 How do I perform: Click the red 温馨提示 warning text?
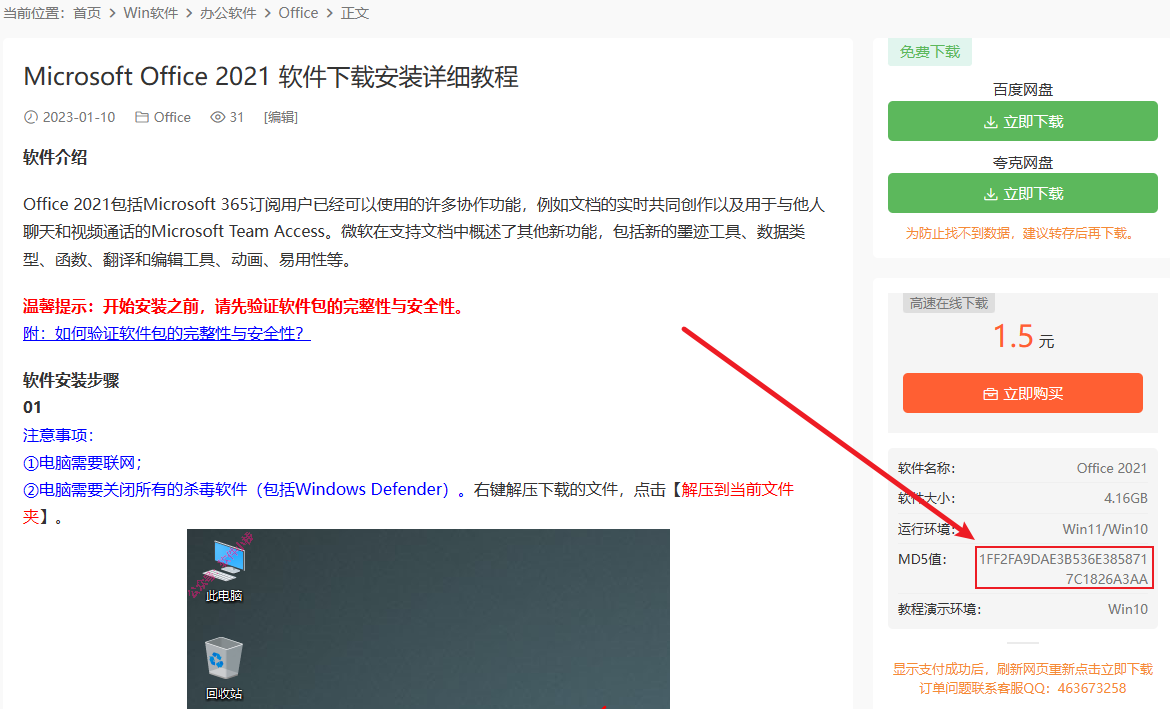pos(245,306)
